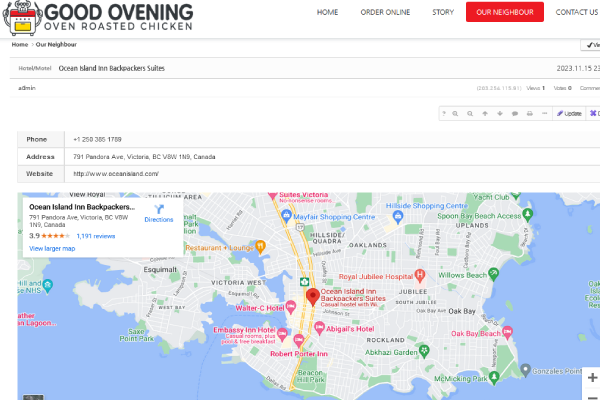Zoom in the map with plus button
600x400 pixels.
click(592, 377)
